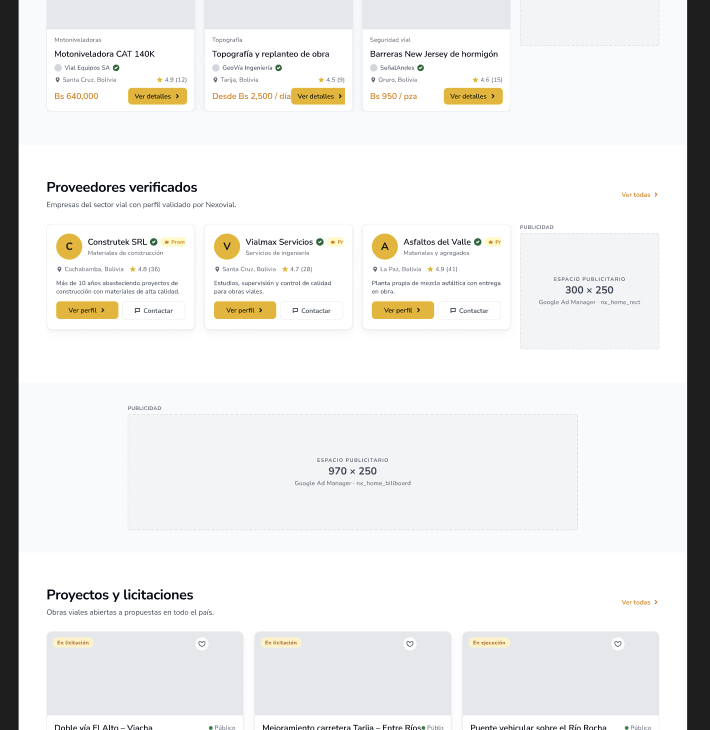Click verified badge next to Asfaltos del Valle
The width and height of the screenshot is (710, 730).
click(x=478, y=242)
